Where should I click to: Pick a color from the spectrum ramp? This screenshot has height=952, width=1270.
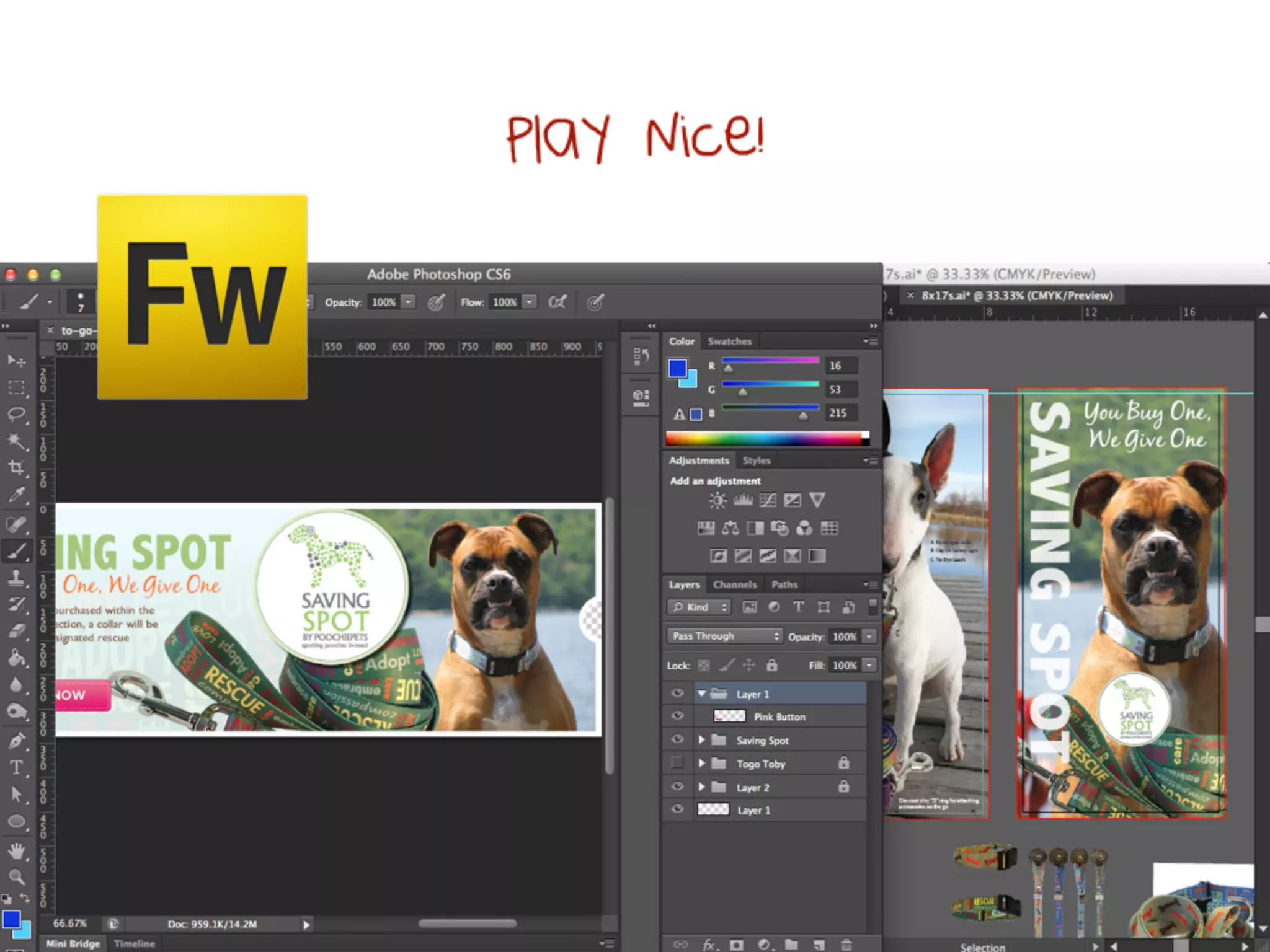(763, 439)
